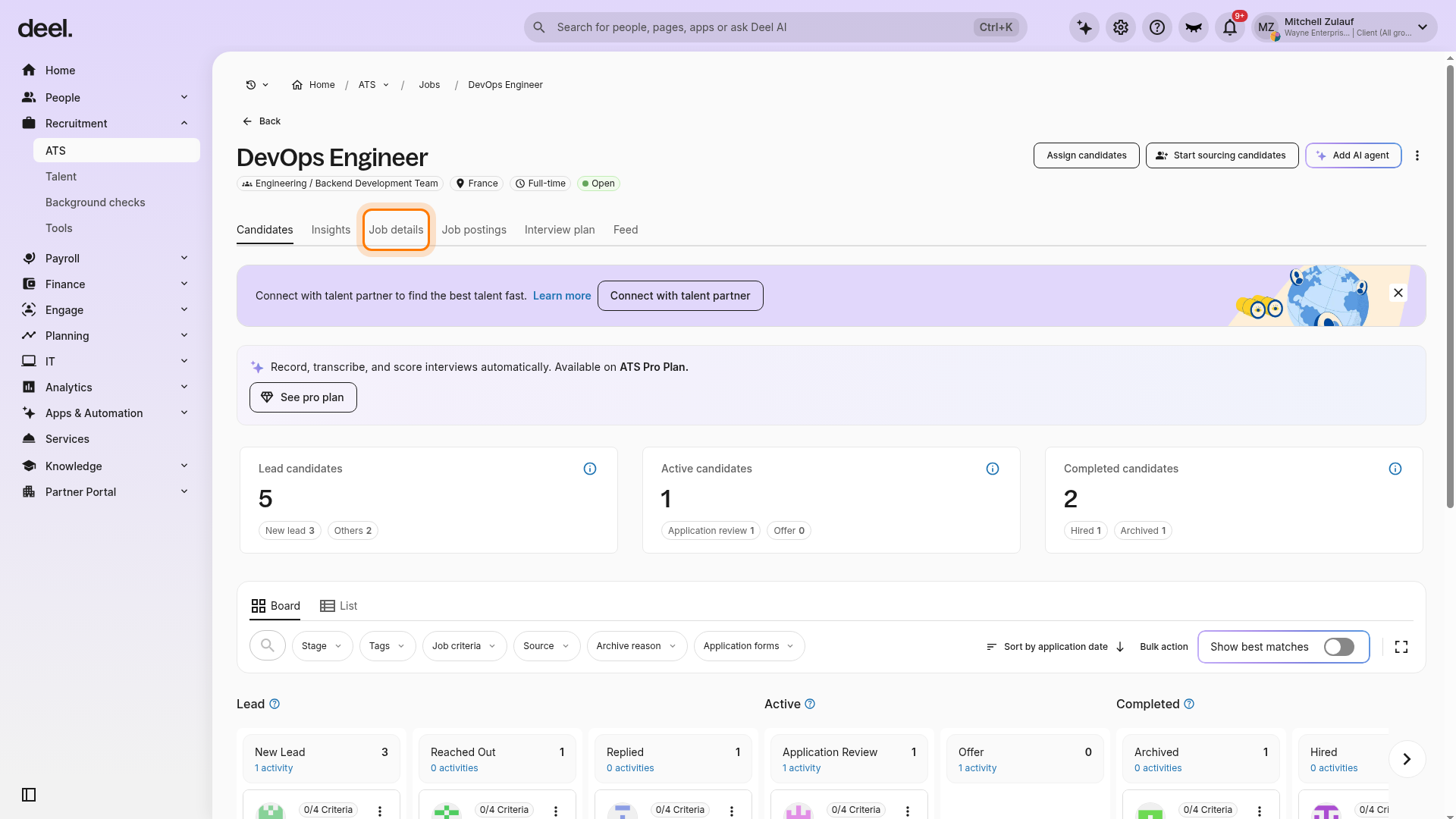Viewport: 1456px width, 819px height.
Task: Click the candidate search magnifier icon
Action: pos(268,646)
